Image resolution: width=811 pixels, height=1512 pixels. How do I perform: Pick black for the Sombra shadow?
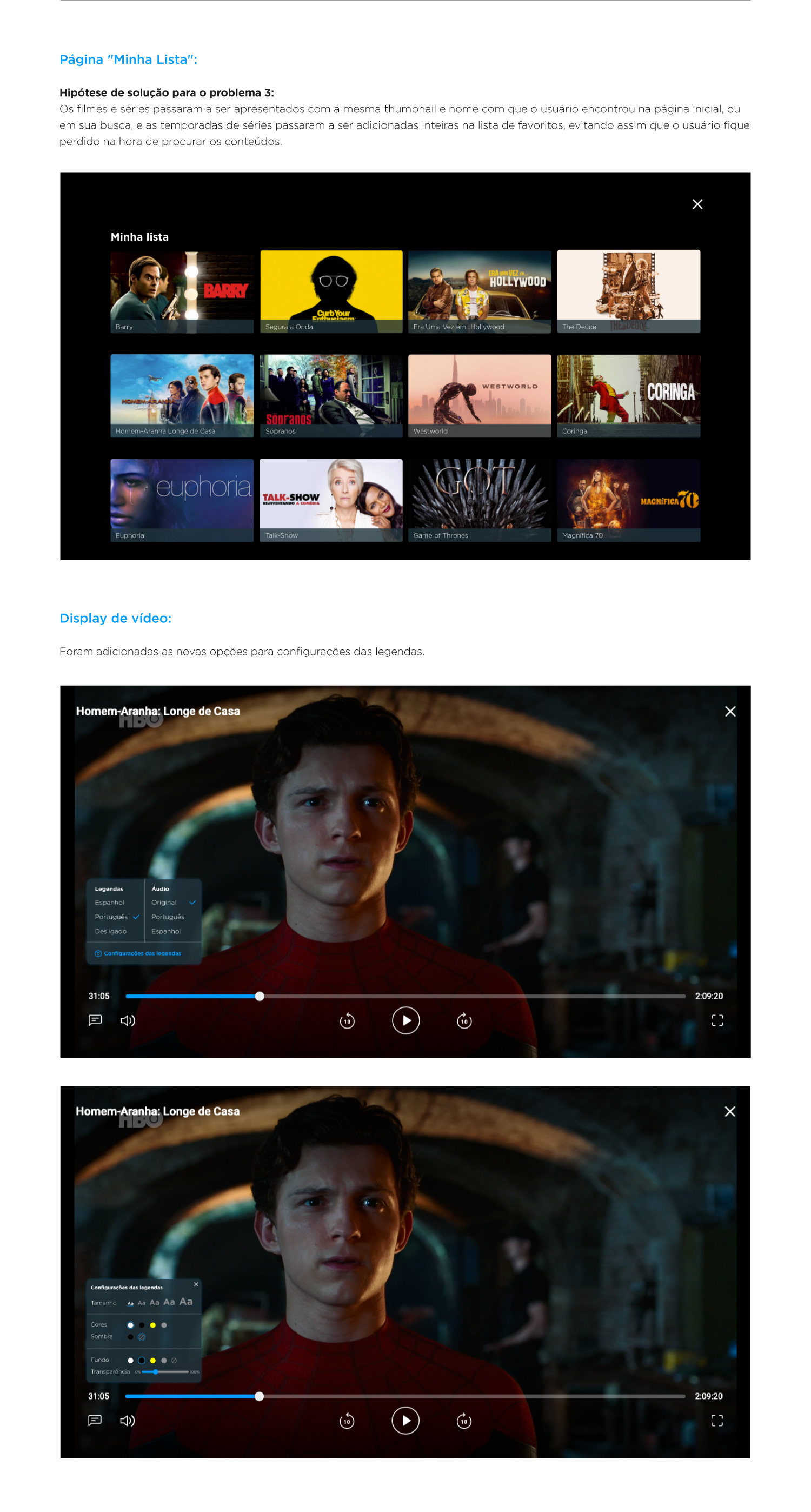pyautogui.click(x=131, y=1337)
